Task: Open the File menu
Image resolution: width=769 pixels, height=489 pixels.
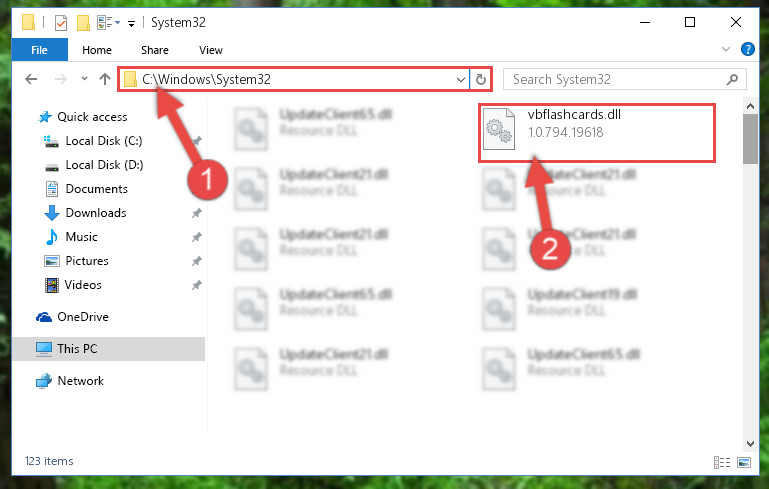Action: coord(39,50)
